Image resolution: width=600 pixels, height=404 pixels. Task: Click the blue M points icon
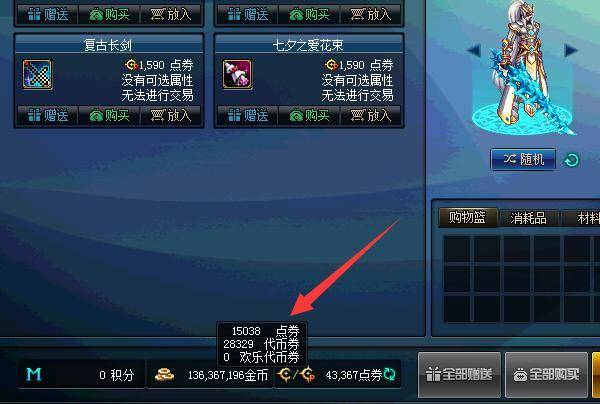pyautogui.click(x=34, y=374)
